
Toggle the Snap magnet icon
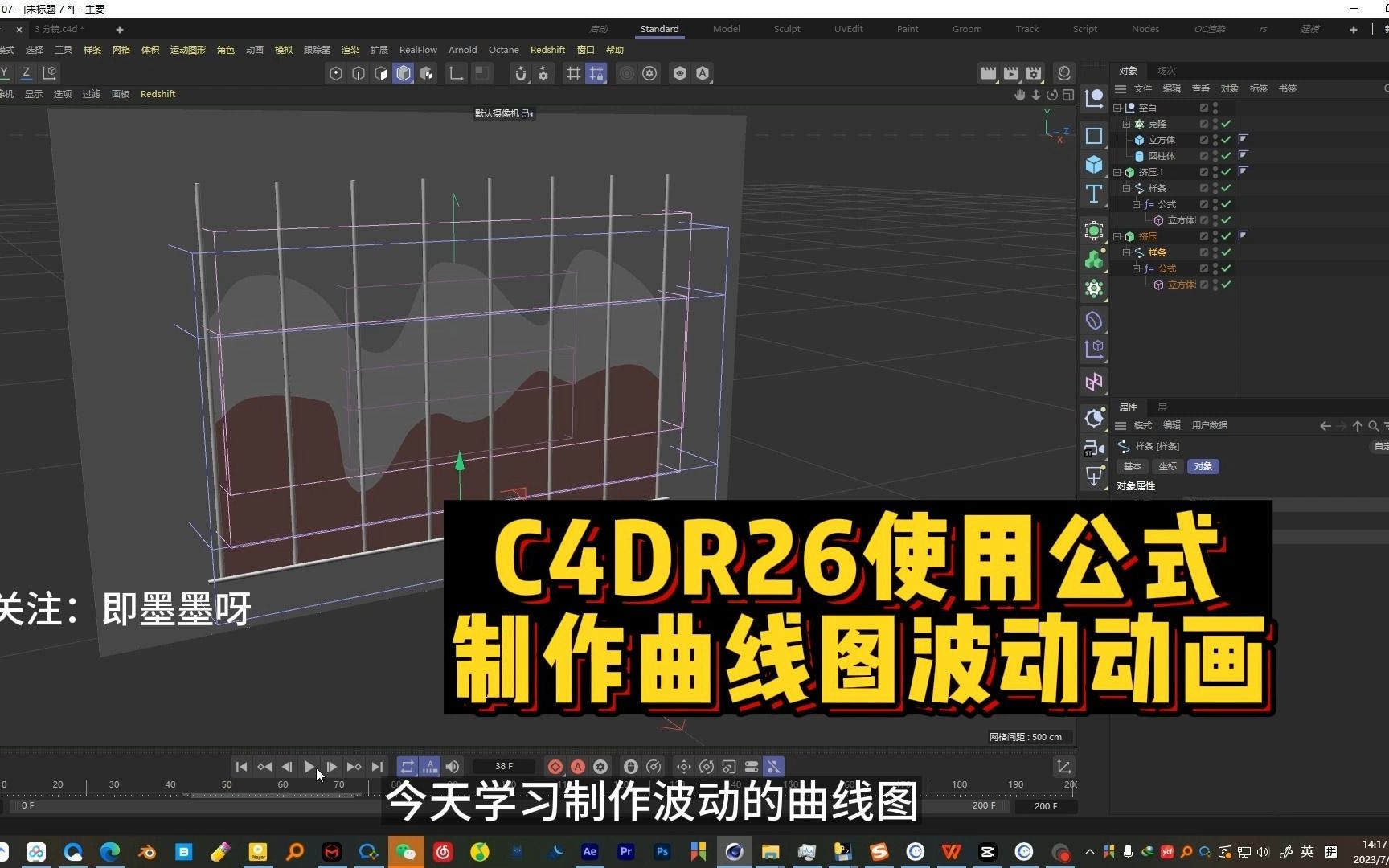click(x=521, y=73)
